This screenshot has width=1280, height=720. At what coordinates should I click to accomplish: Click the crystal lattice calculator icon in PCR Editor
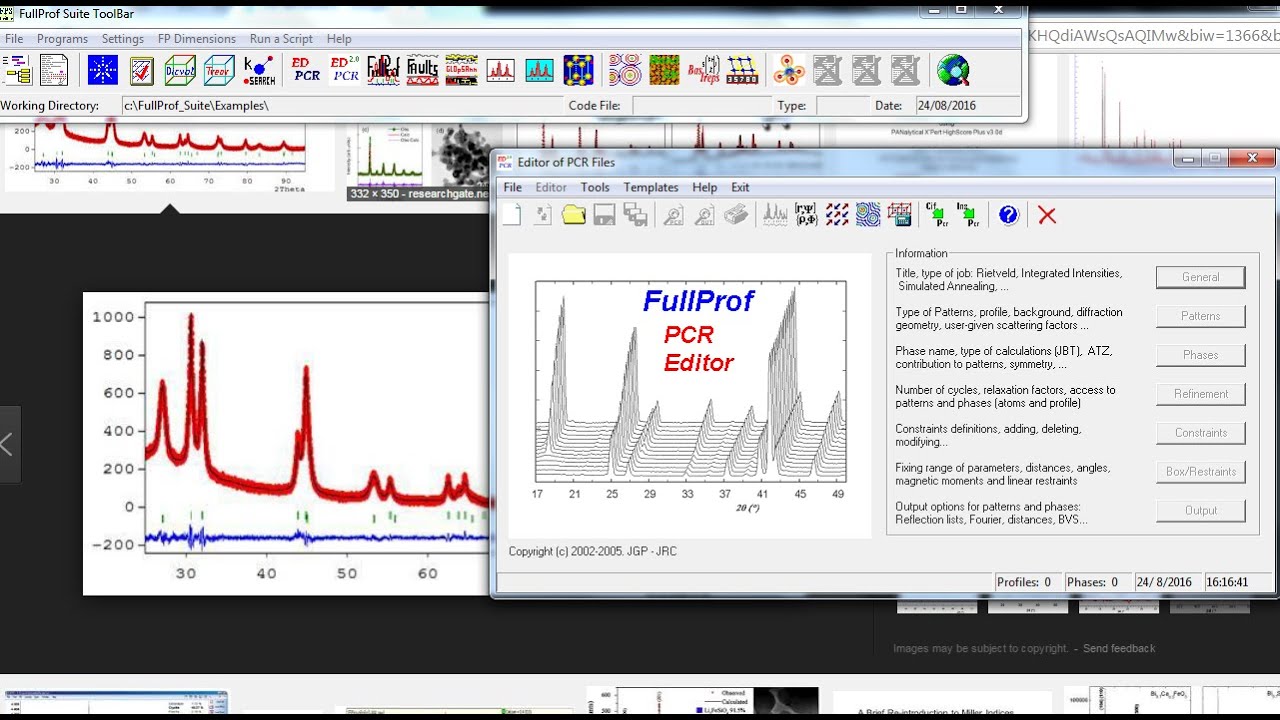point(900,215)
